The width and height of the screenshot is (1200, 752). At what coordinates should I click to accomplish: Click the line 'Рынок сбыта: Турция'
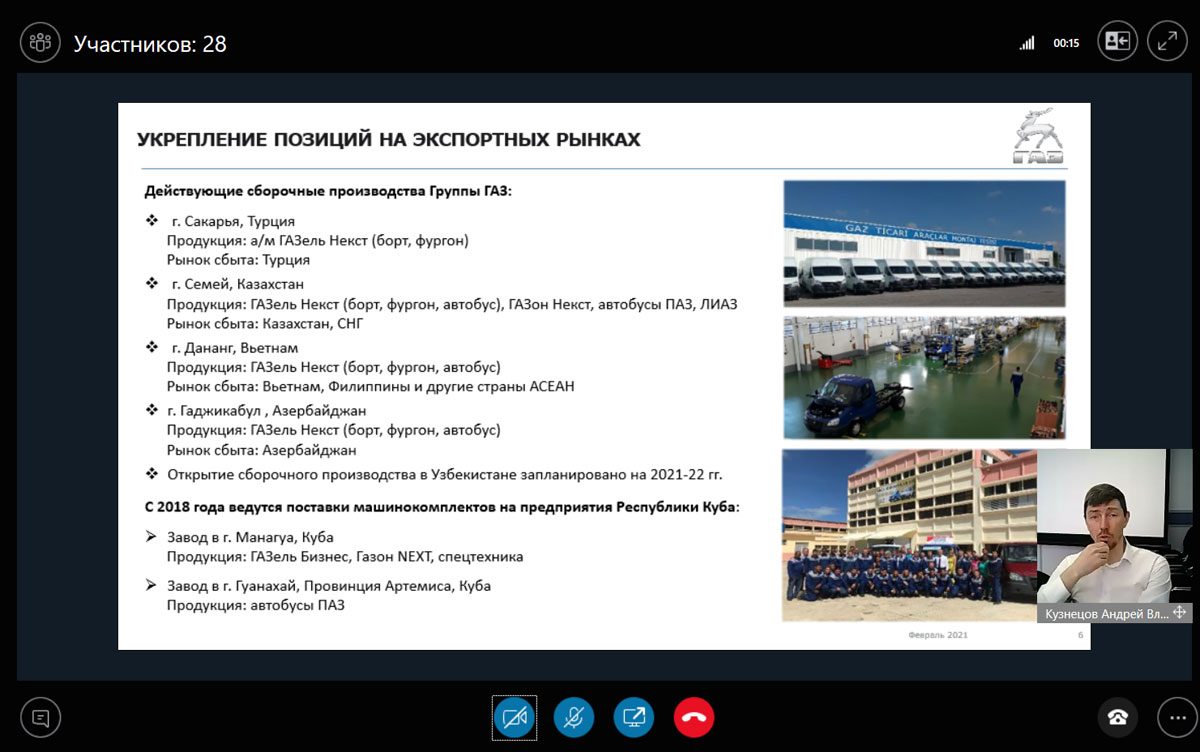click(238, 260)
